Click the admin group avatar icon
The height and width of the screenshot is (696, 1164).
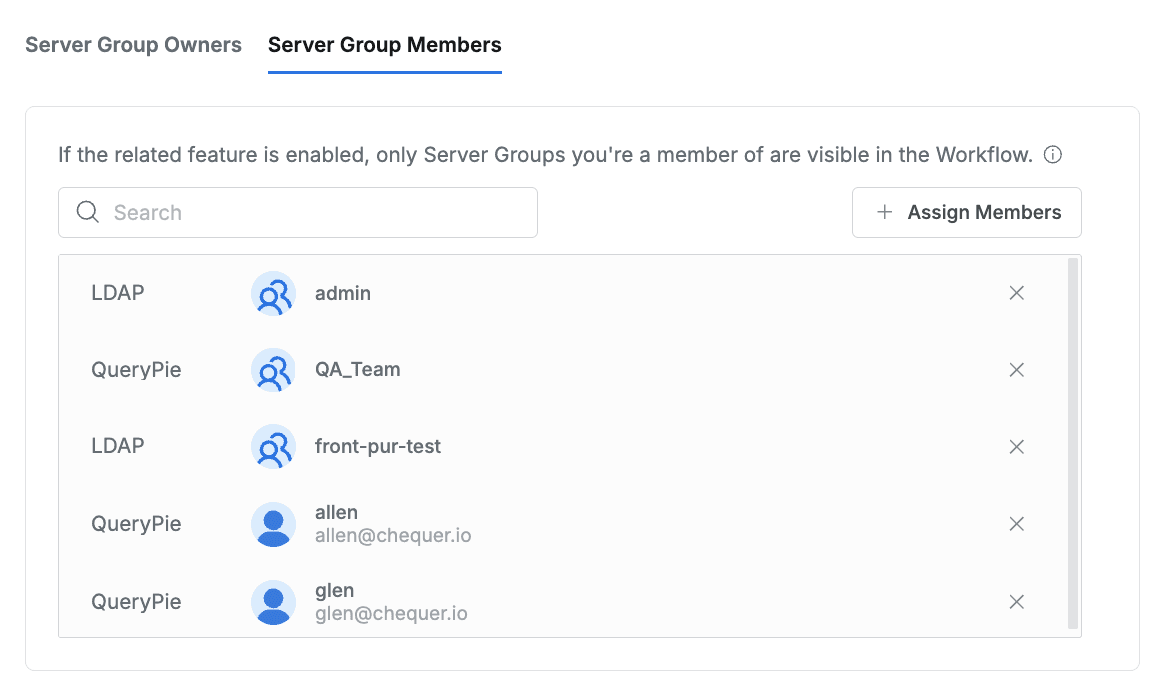click(x=273, y=294)
